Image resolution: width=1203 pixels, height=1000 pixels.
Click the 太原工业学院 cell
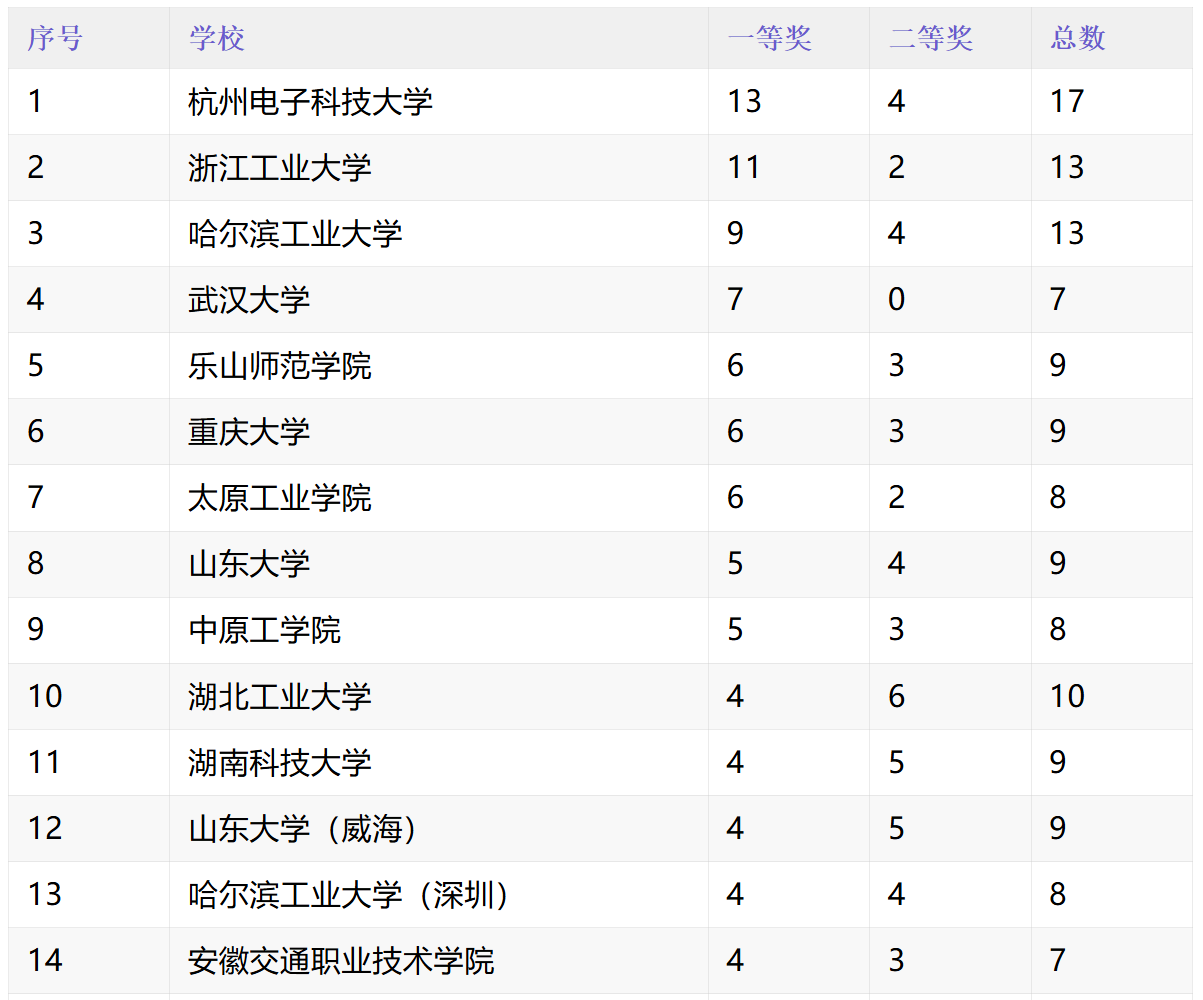[x=279, y=497]
